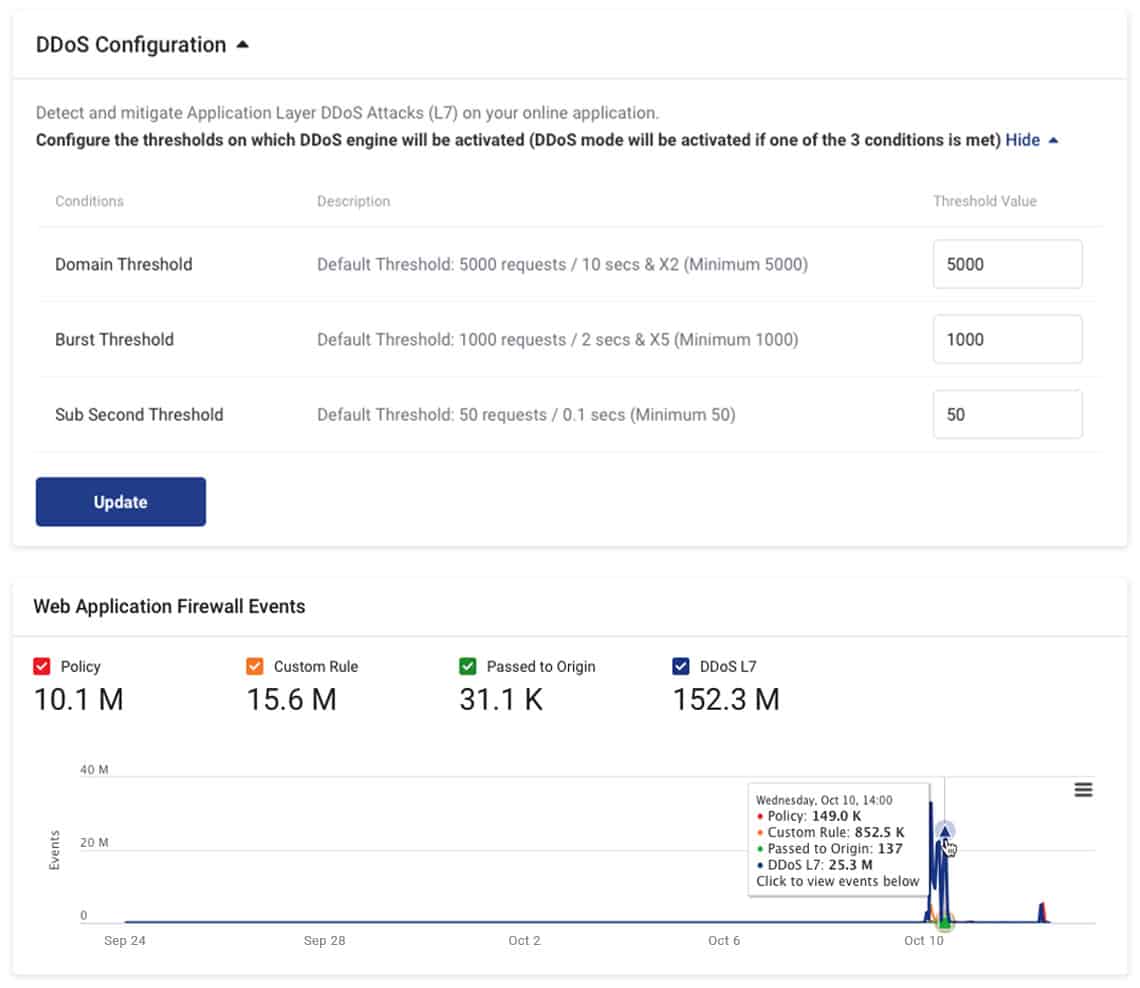Click the small spike near chart's right end
This screenshot has width=1140, height=988.
[x=1042, y=909]
